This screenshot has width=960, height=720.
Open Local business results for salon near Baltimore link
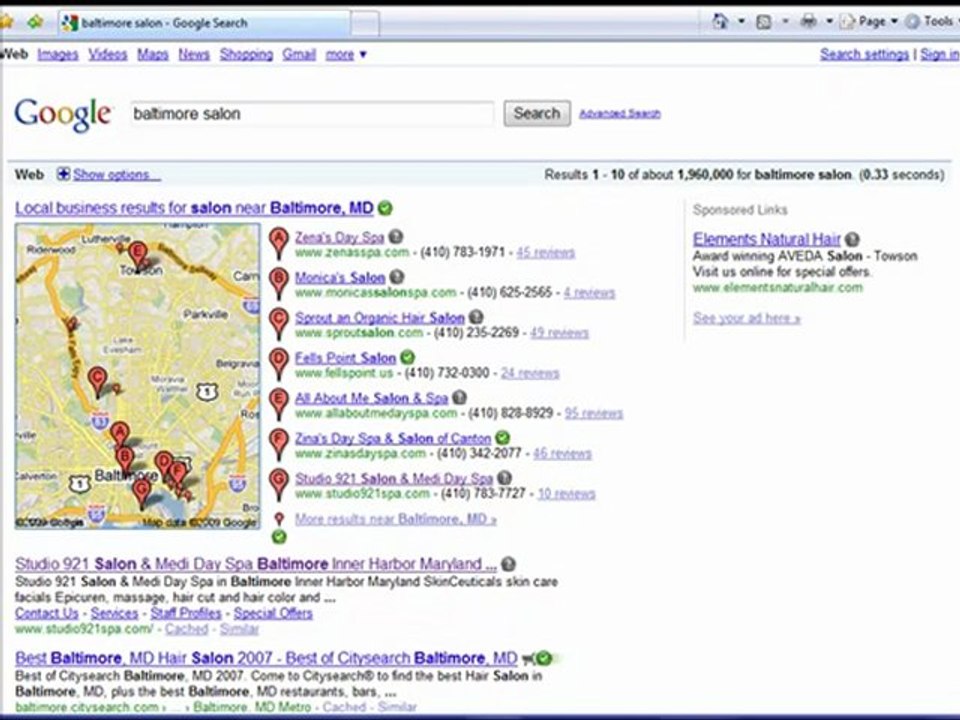[194, 208]
